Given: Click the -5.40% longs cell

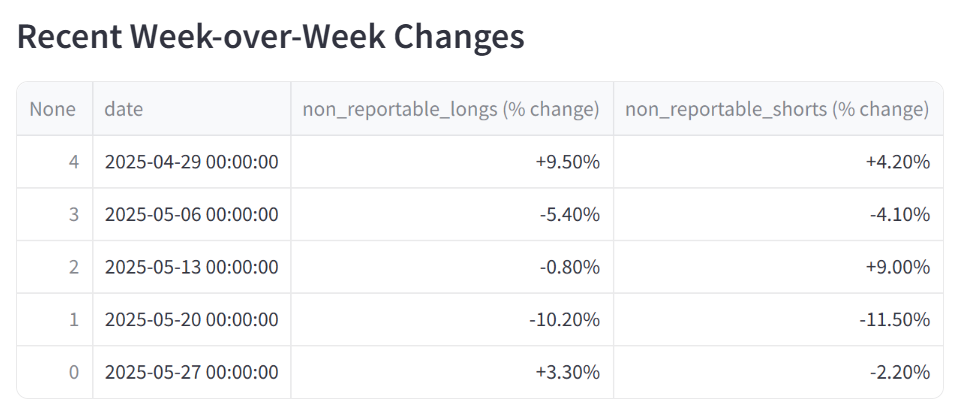Looking at the screenshot, I should [452, 214].
